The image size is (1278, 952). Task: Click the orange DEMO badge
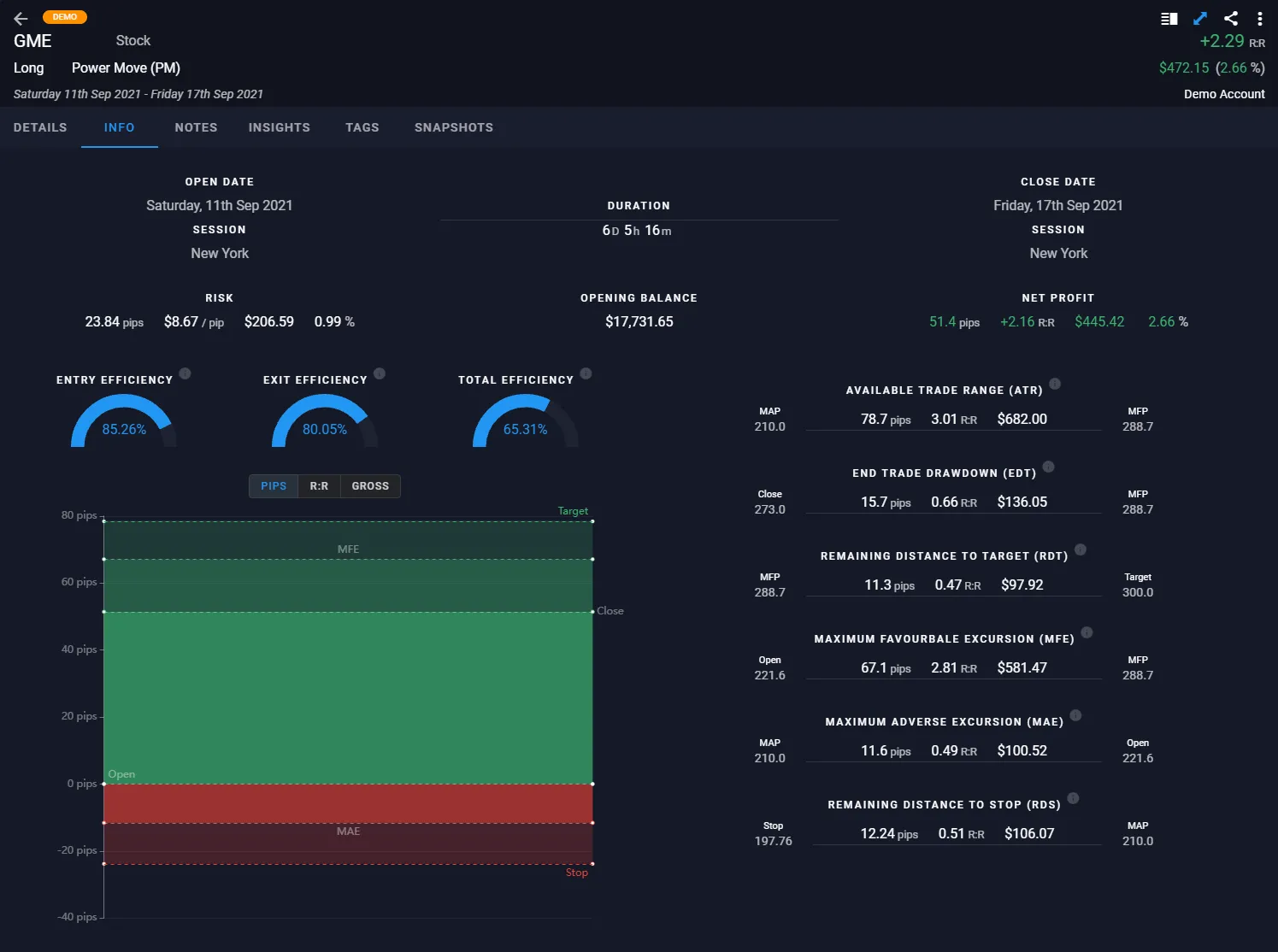(x=65, y=17)
